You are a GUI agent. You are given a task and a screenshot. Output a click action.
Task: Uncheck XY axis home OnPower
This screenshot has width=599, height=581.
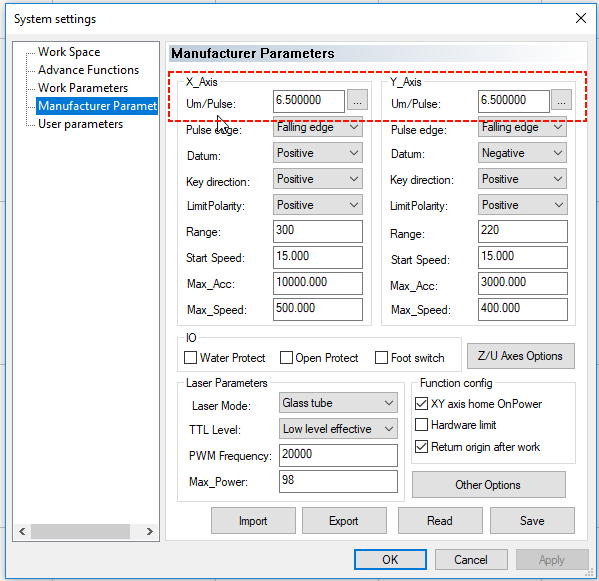click(x=421, y=404)
